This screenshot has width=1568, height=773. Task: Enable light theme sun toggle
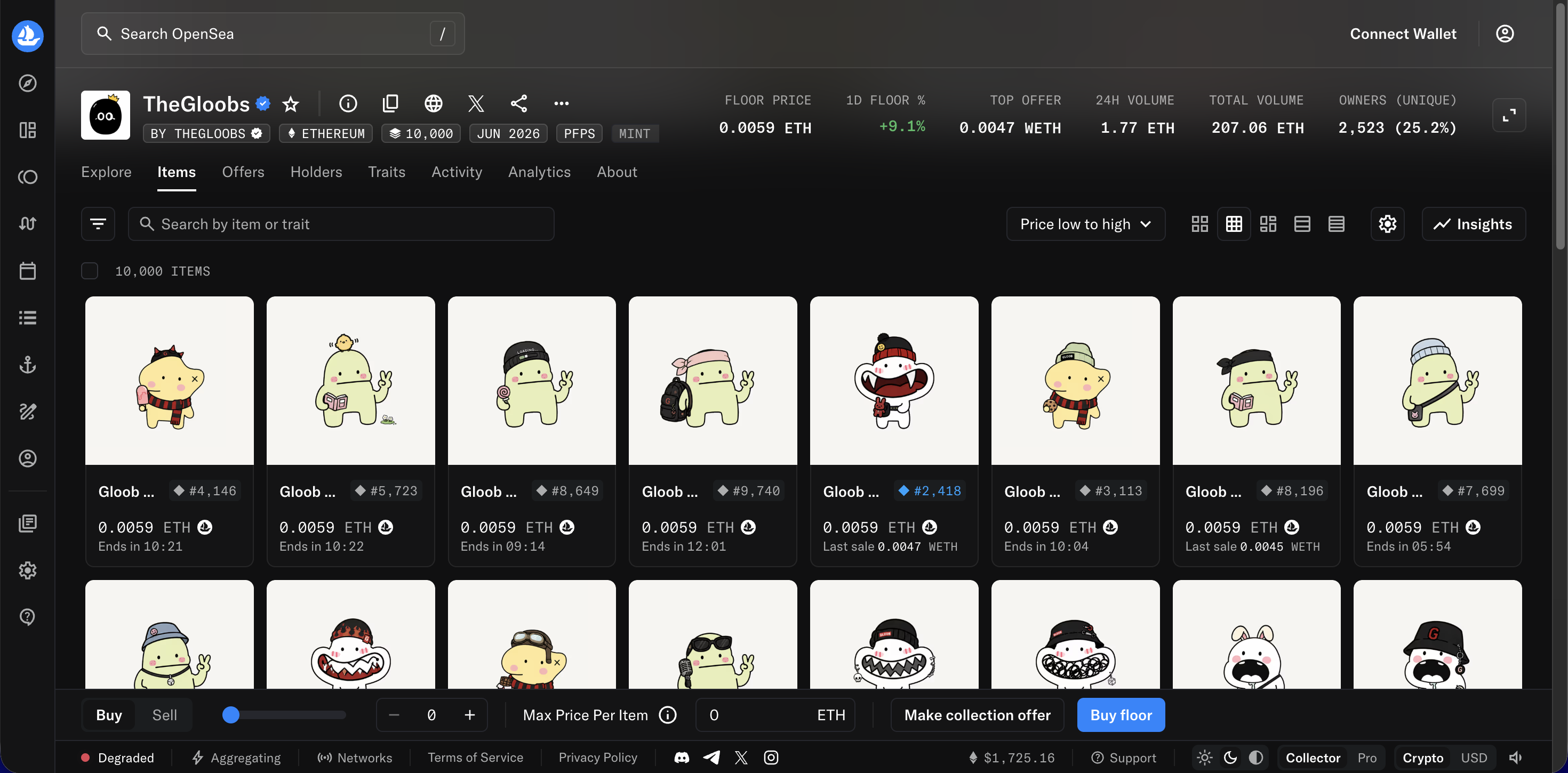tap(1205, 758)
